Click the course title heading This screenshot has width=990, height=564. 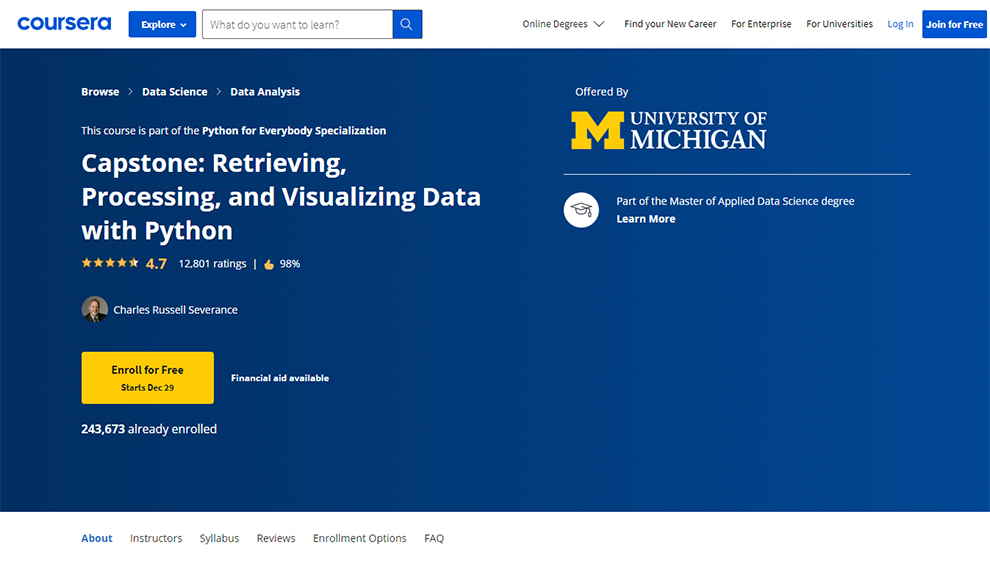coord(281,196)
